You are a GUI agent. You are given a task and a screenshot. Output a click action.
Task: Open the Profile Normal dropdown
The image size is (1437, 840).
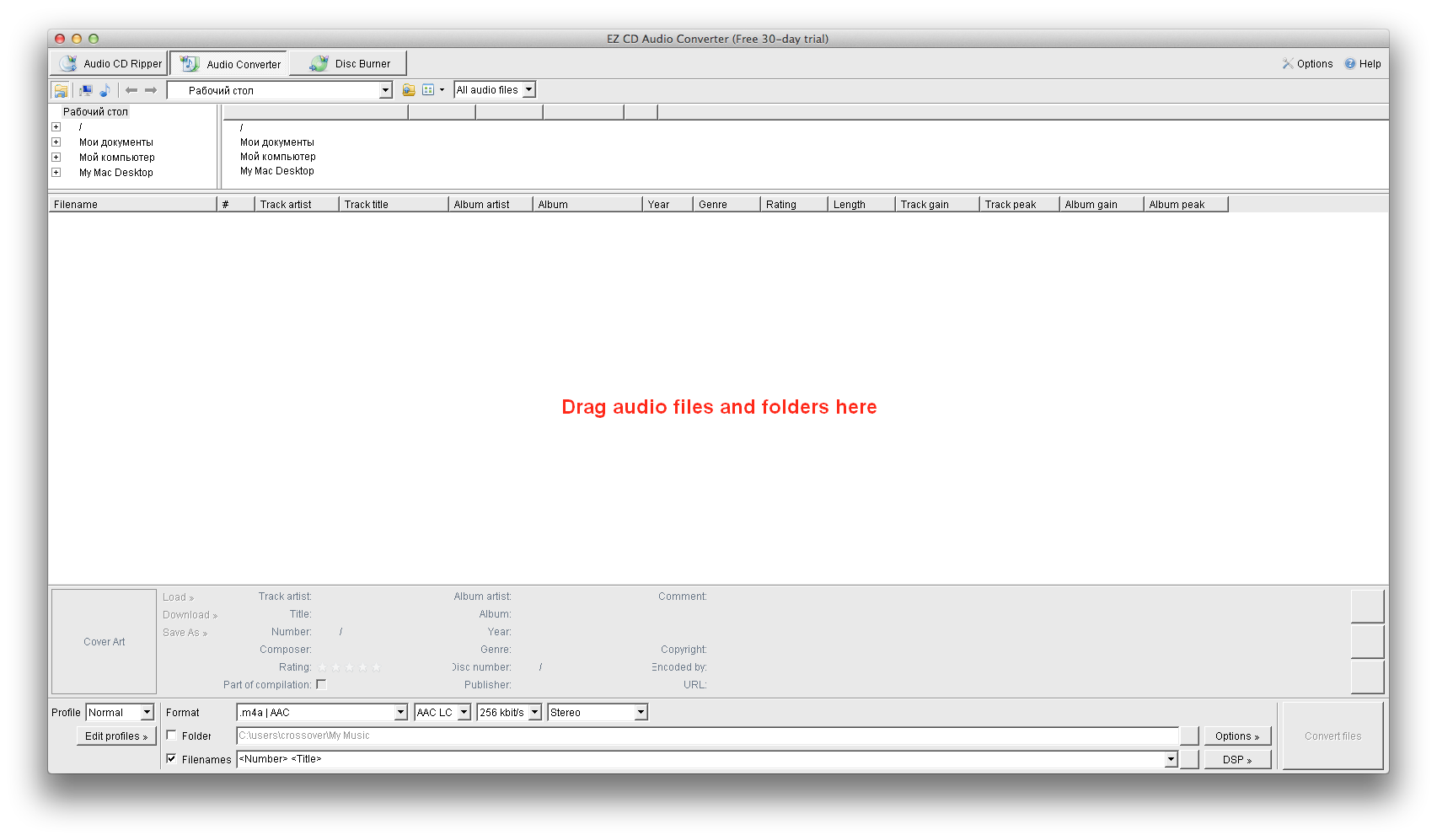point(147,713)
